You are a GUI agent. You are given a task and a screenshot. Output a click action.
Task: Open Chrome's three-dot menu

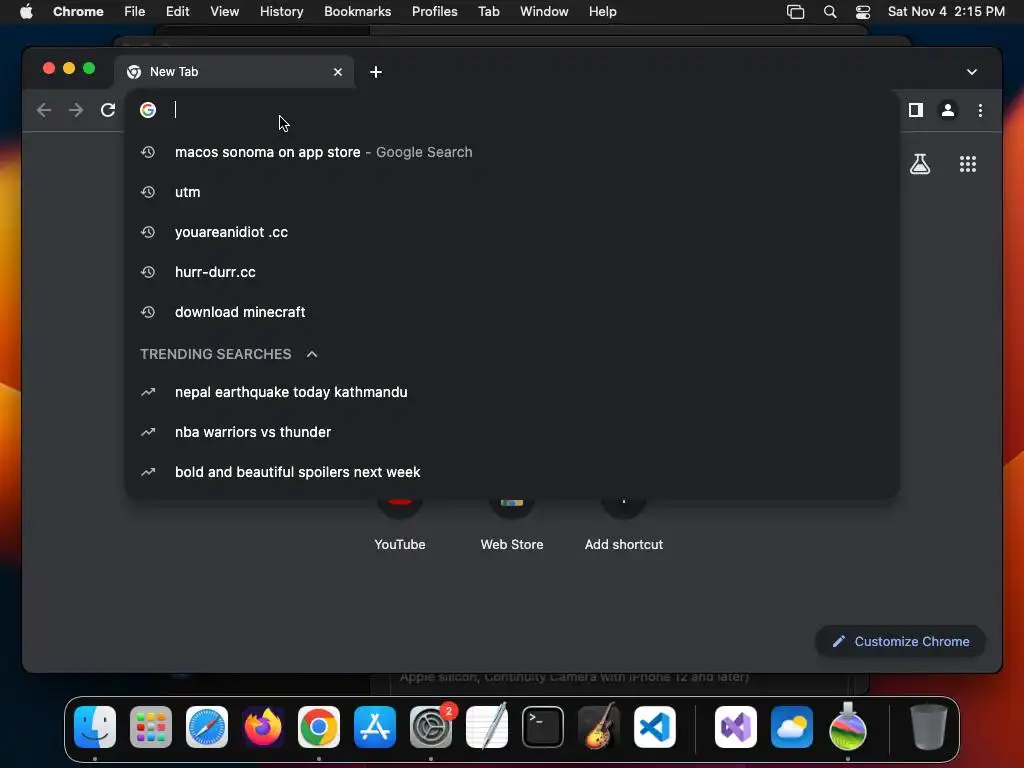(980, 110)
